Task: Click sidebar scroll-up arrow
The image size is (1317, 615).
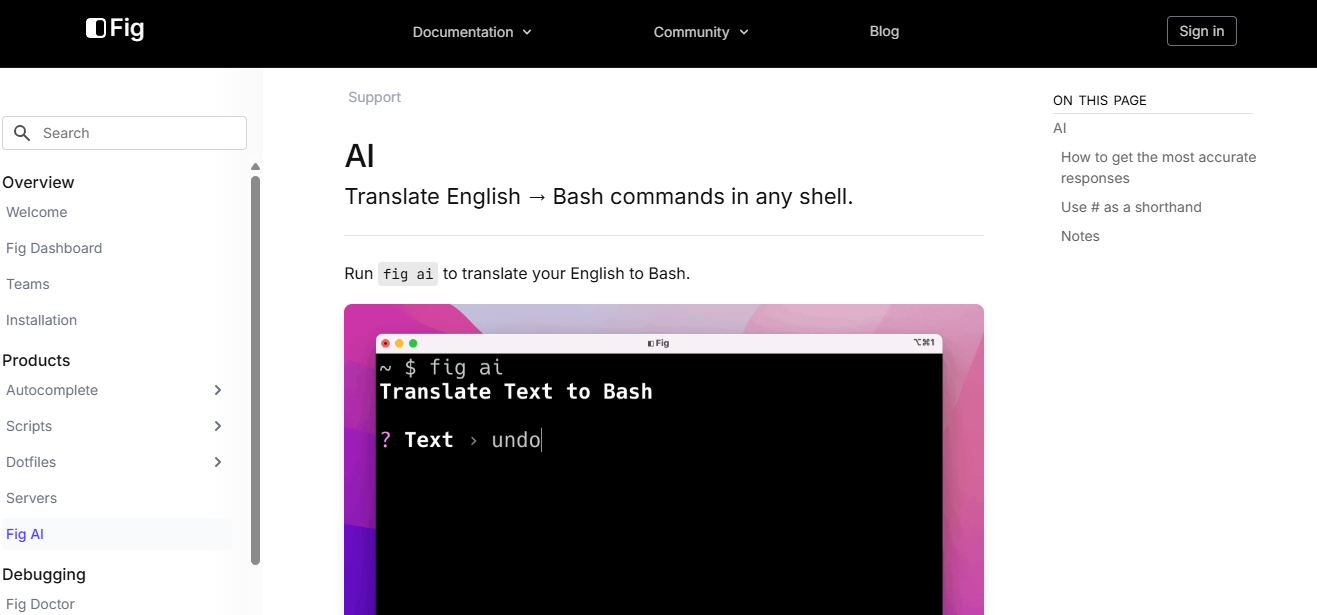Action: click(x=255, y=166)
